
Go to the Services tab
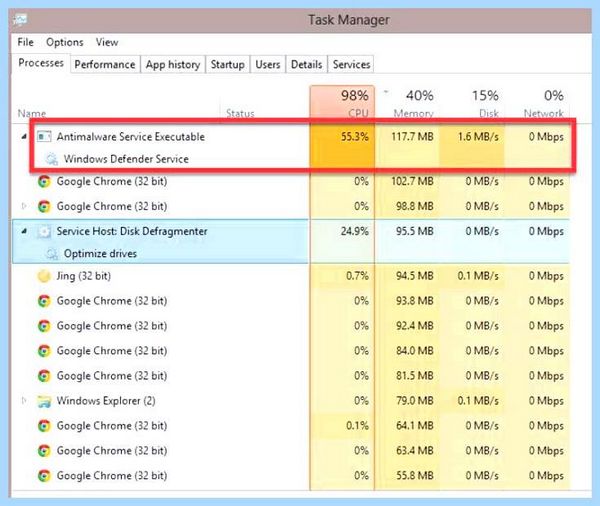351,64
